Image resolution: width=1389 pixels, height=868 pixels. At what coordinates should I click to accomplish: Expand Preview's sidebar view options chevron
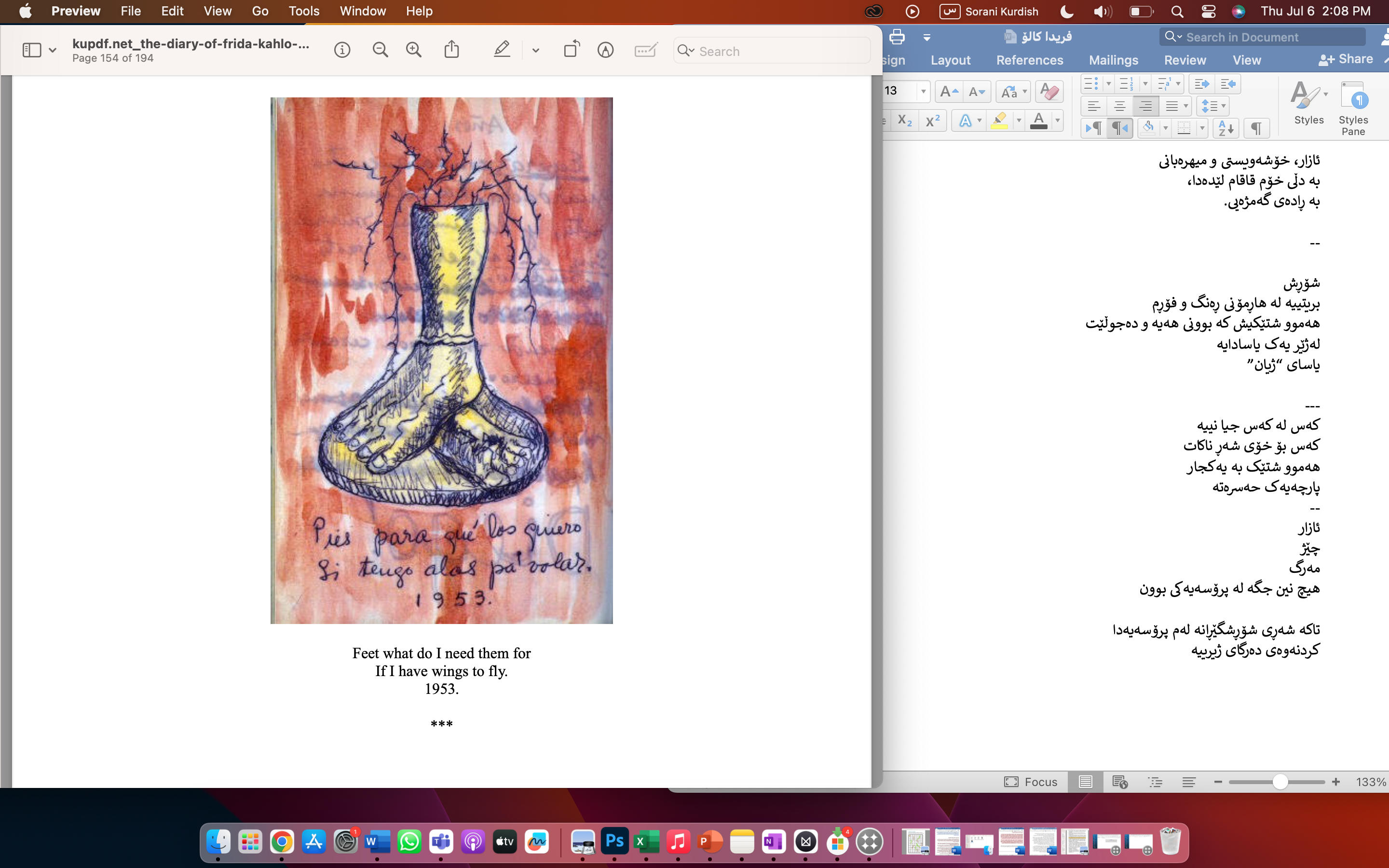(52, 51)
